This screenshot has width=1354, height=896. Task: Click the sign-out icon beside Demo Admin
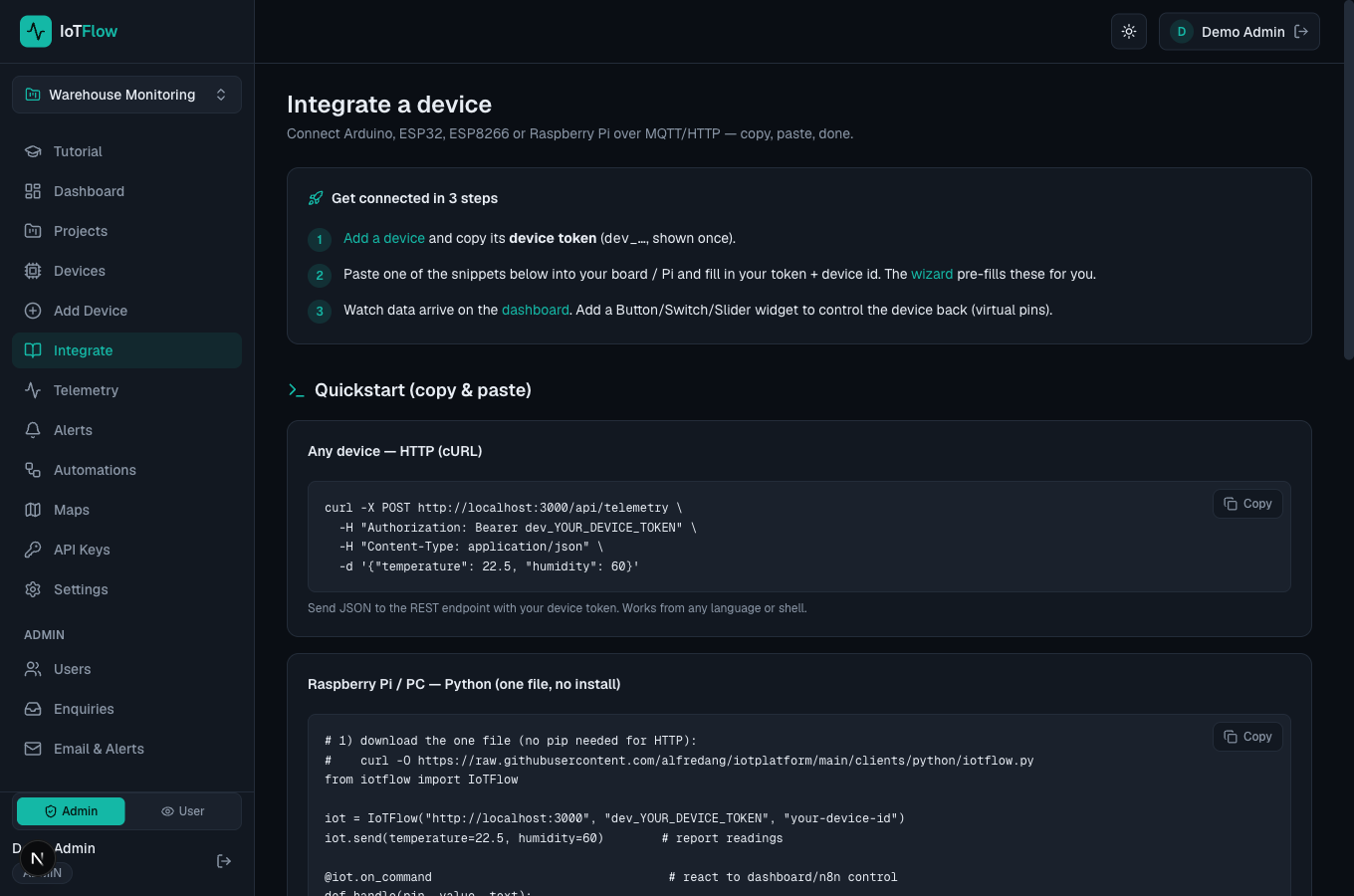pyautogui.click(x=1301, y=32)
